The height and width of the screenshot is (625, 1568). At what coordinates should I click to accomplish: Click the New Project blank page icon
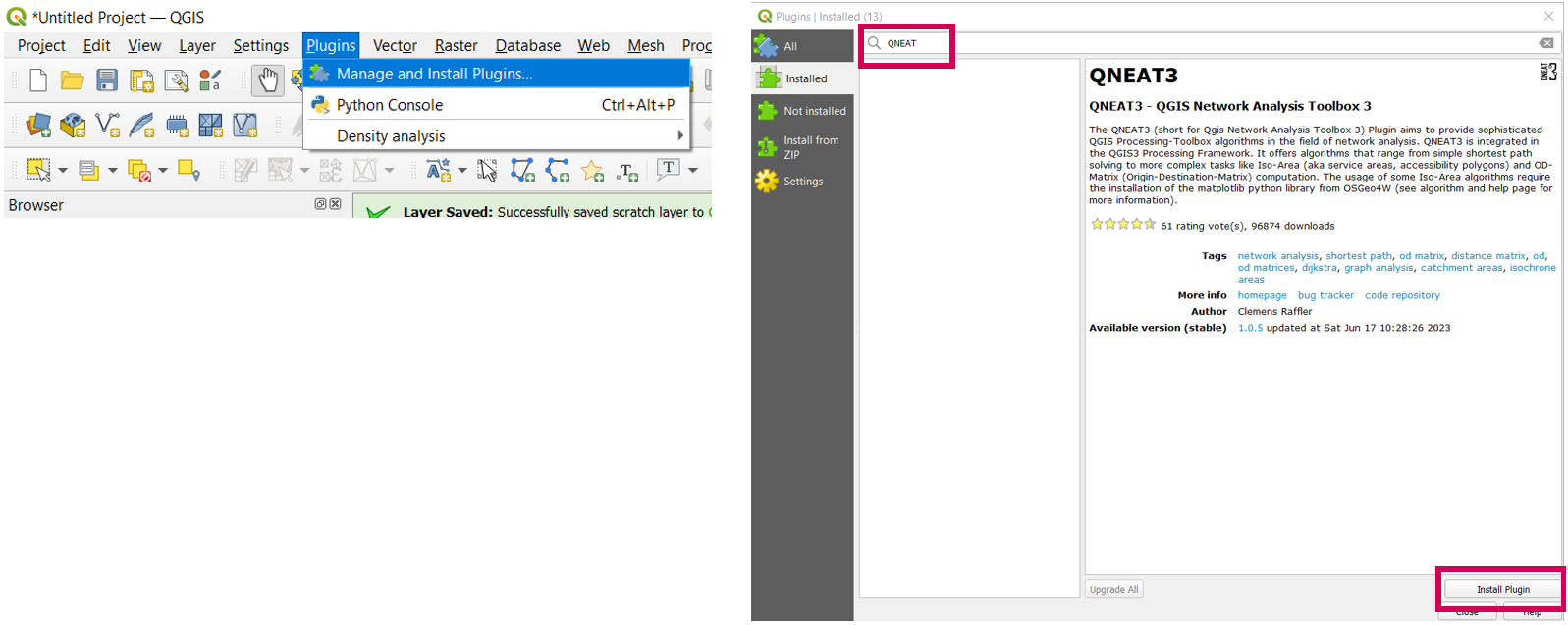(38, 80)
